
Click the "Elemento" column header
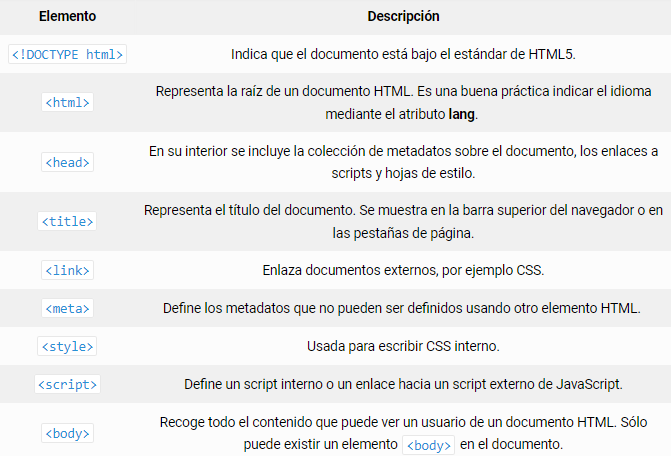[x=68, y=17]
